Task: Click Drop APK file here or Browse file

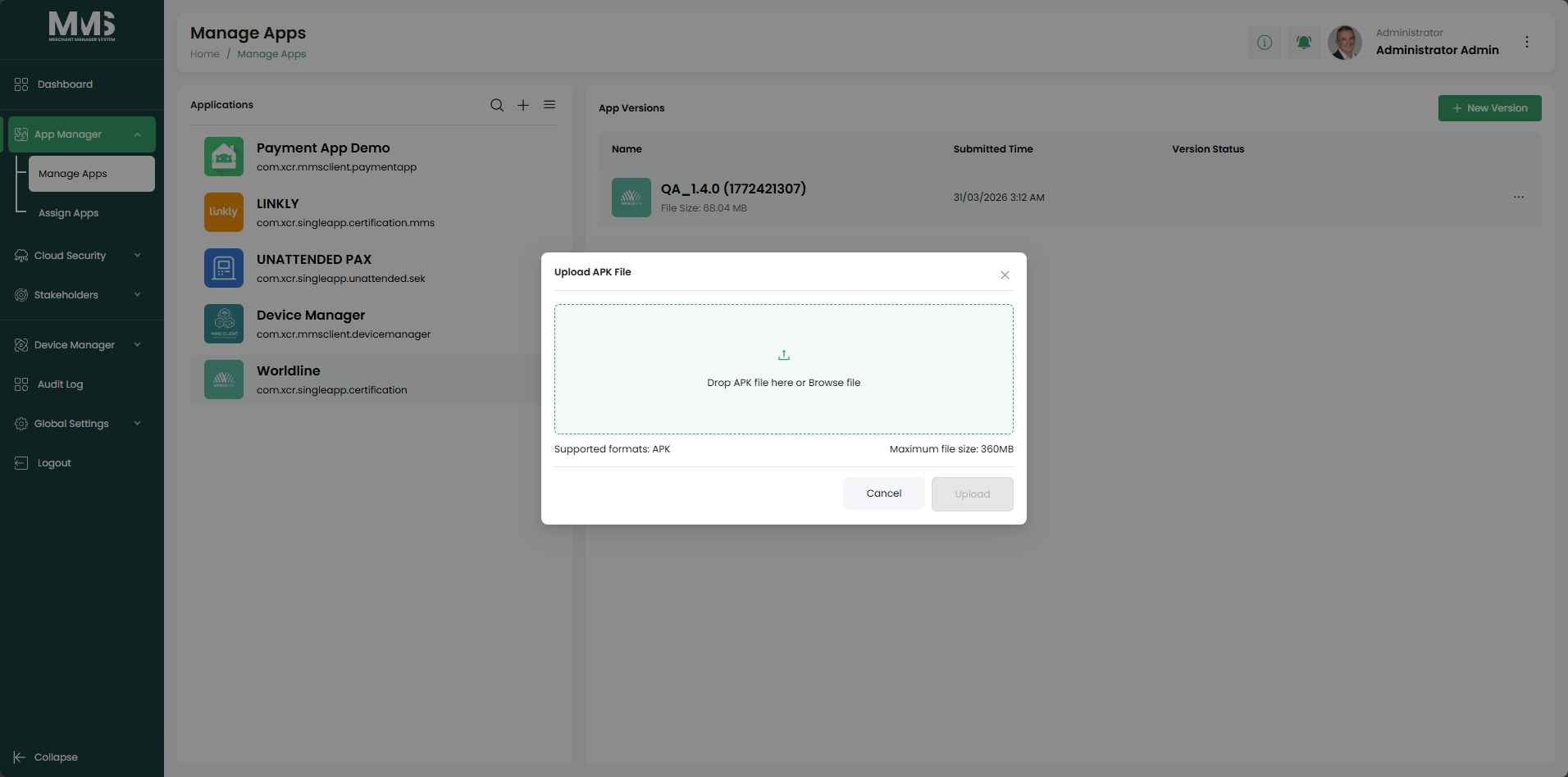Action: point(784,383)
